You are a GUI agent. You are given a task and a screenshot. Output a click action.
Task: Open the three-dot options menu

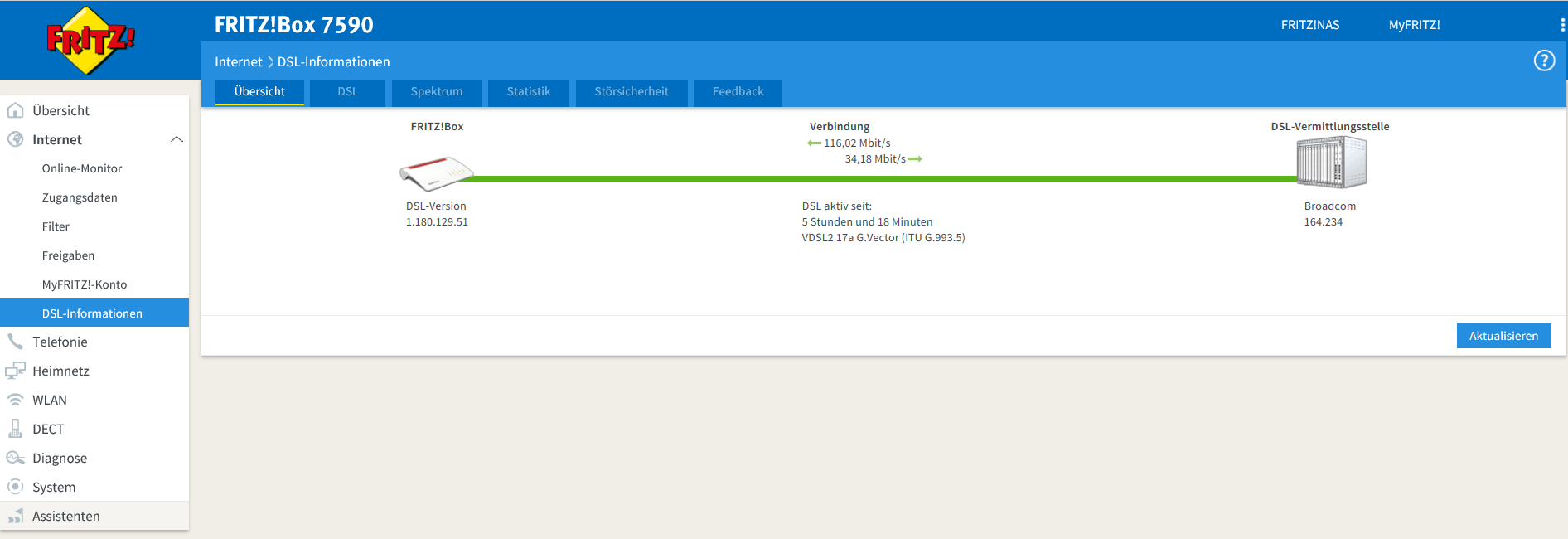click(1562, 25)
